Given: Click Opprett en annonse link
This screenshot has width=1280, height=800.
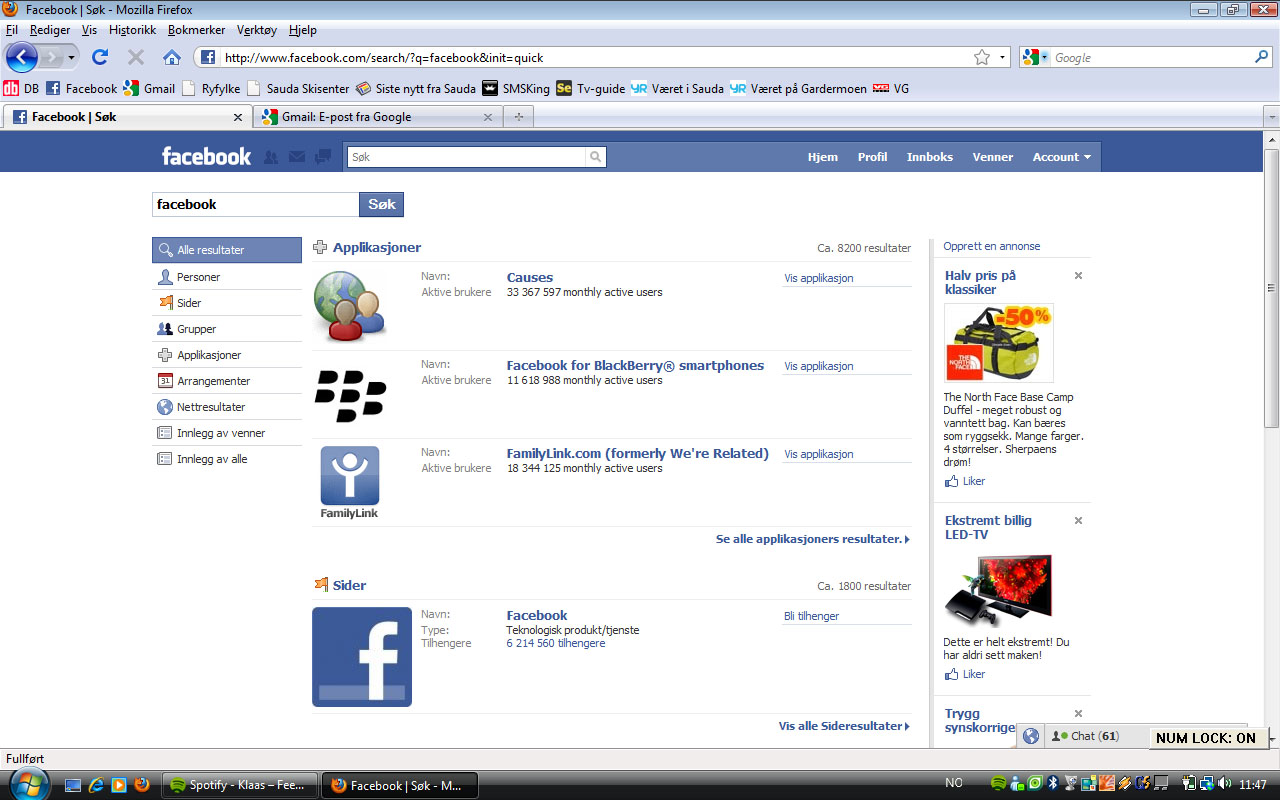Looking at the screenshot, I should coord(992,246).
